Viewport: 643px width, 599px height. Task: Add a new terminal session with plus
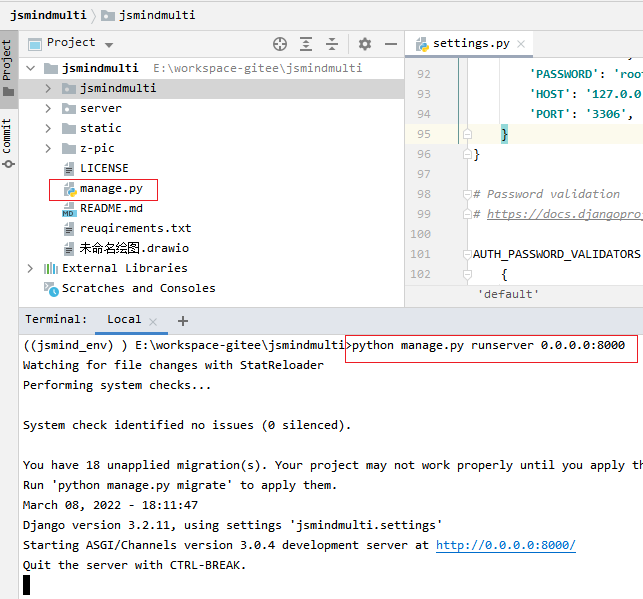tap(183, 321)
